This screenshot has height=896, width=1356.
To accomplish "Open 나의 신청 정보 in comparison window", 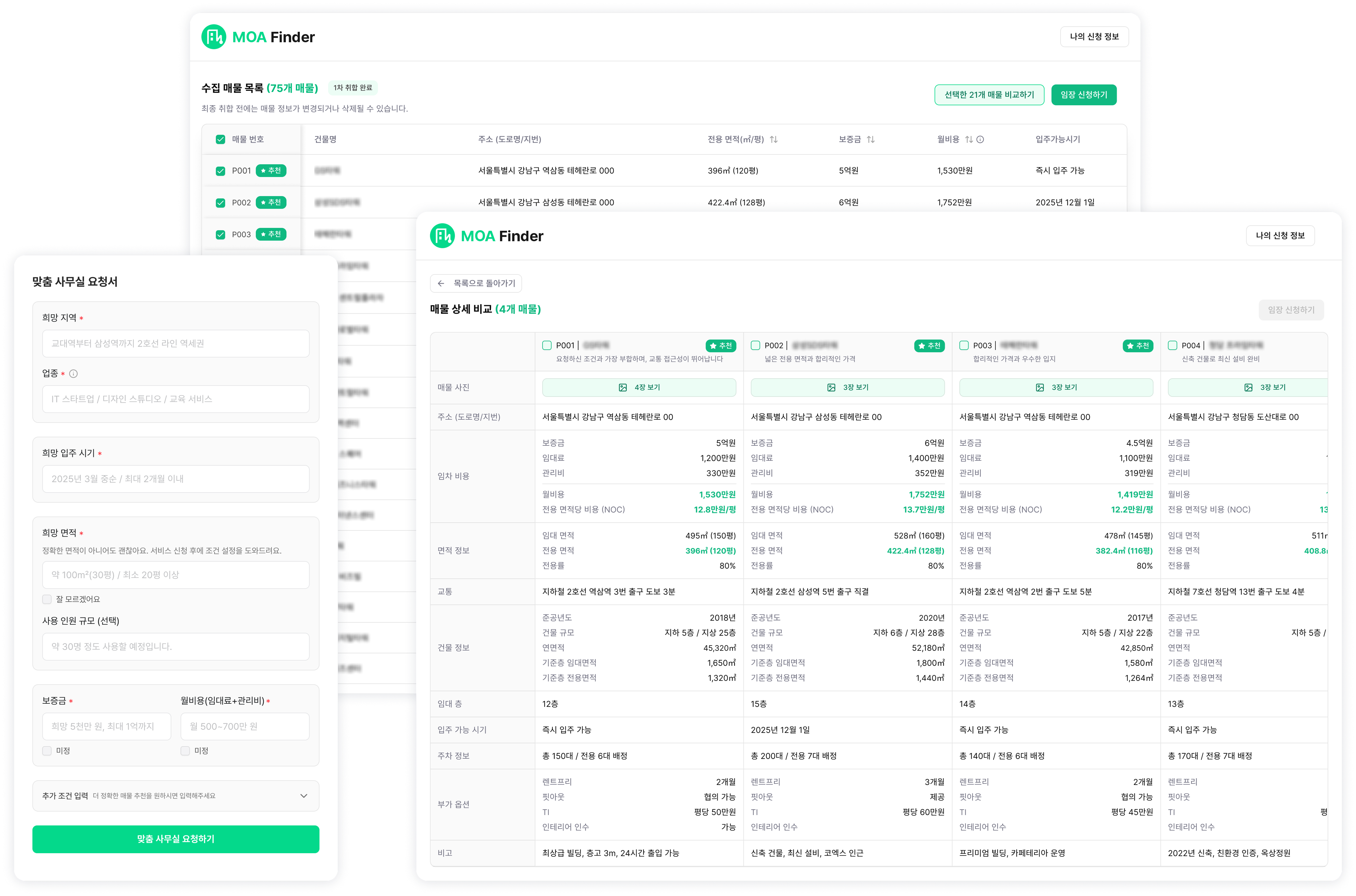I will [x=1280, y=235].
